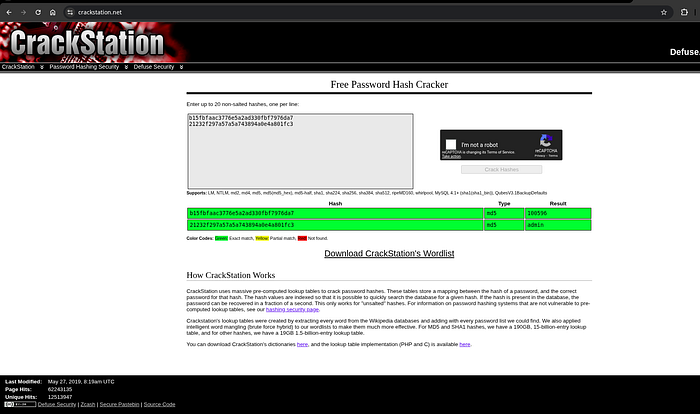700x414 pixels.
Task: Click the Last Modified date in footer
Action: pyautogui.click(x=81, y=382)
